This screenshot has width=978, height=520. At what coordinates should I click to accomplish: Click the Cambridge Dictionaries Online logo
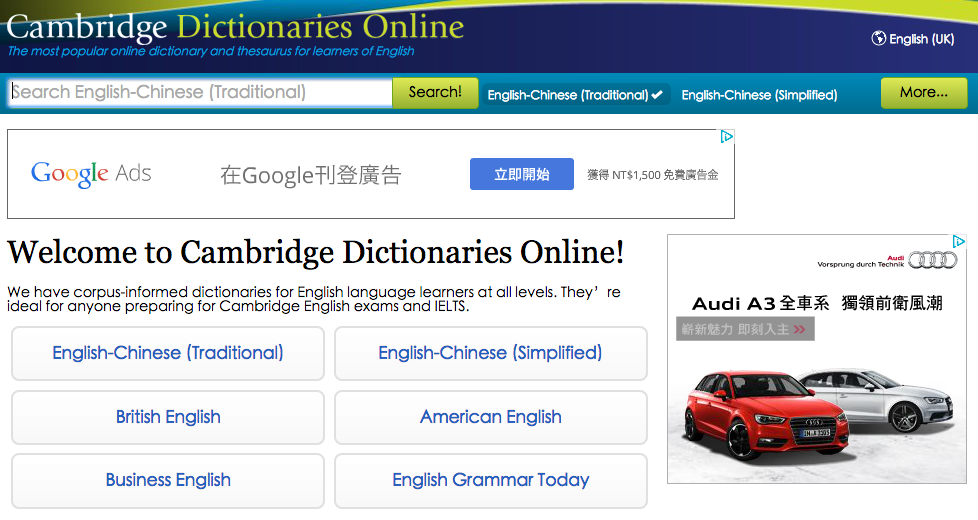(235, 26)
